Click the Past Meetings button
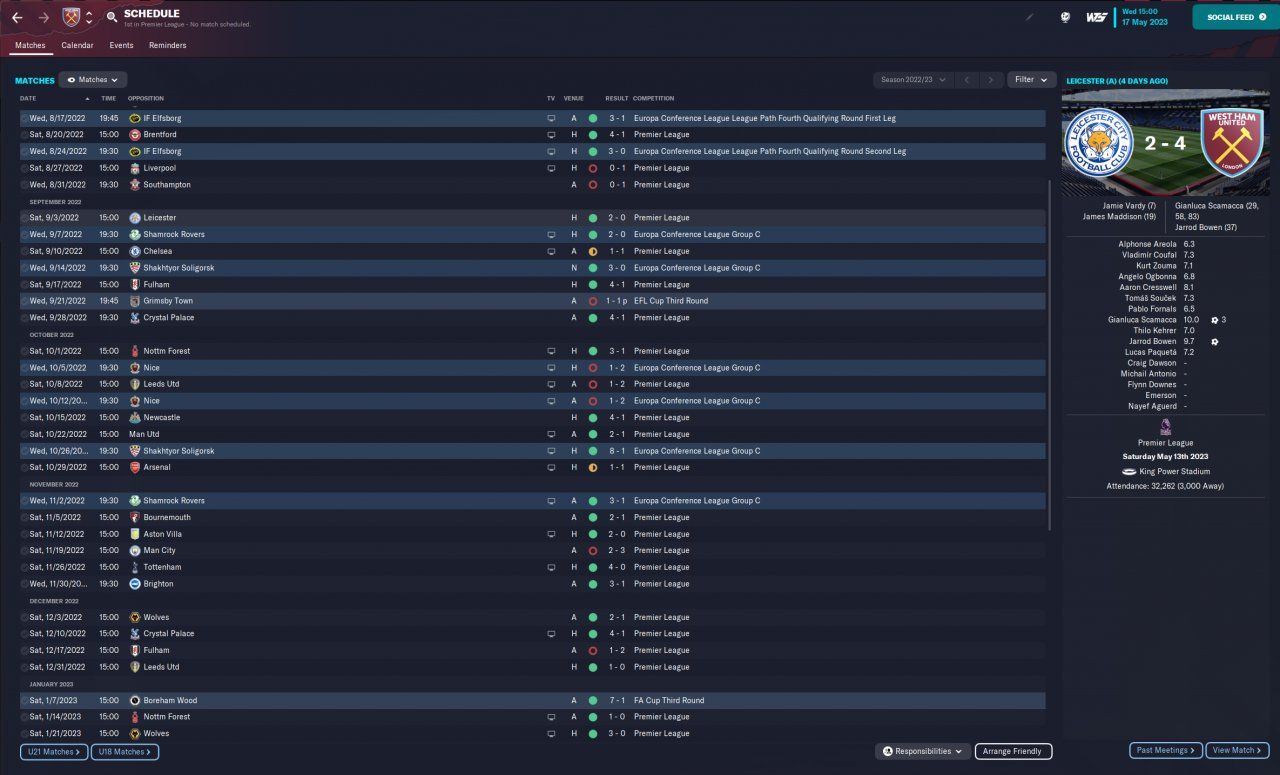The width and height of the screenshot is (1280, 775). [1166, 750]
